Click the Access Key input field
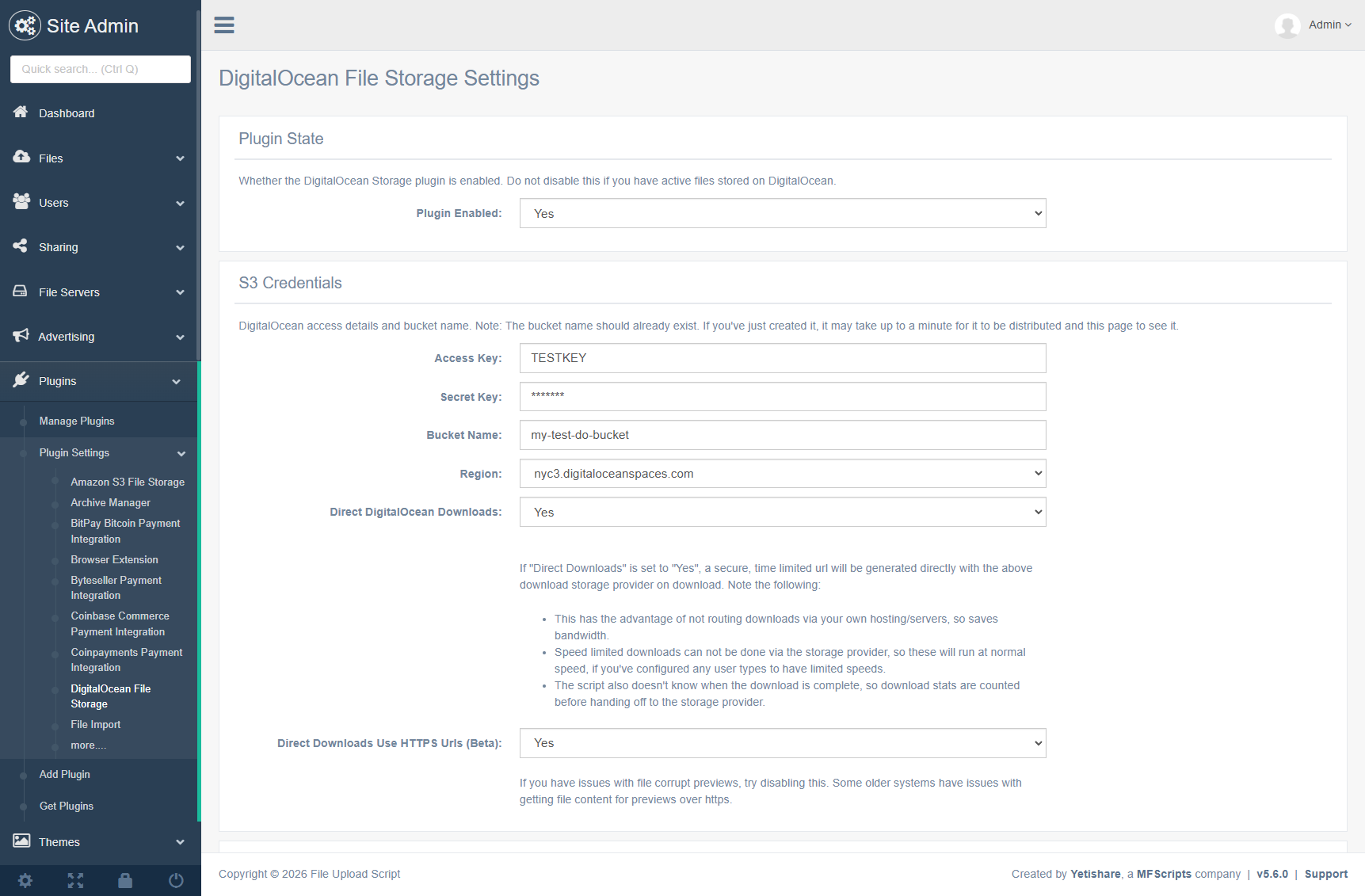This screenshot has width=1365, height=896. 782,358
